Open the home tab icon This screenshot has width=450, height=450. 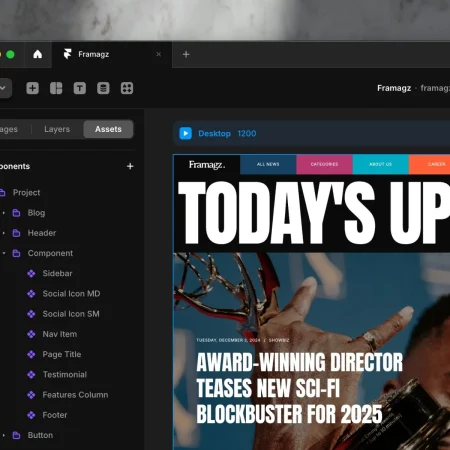38,54
